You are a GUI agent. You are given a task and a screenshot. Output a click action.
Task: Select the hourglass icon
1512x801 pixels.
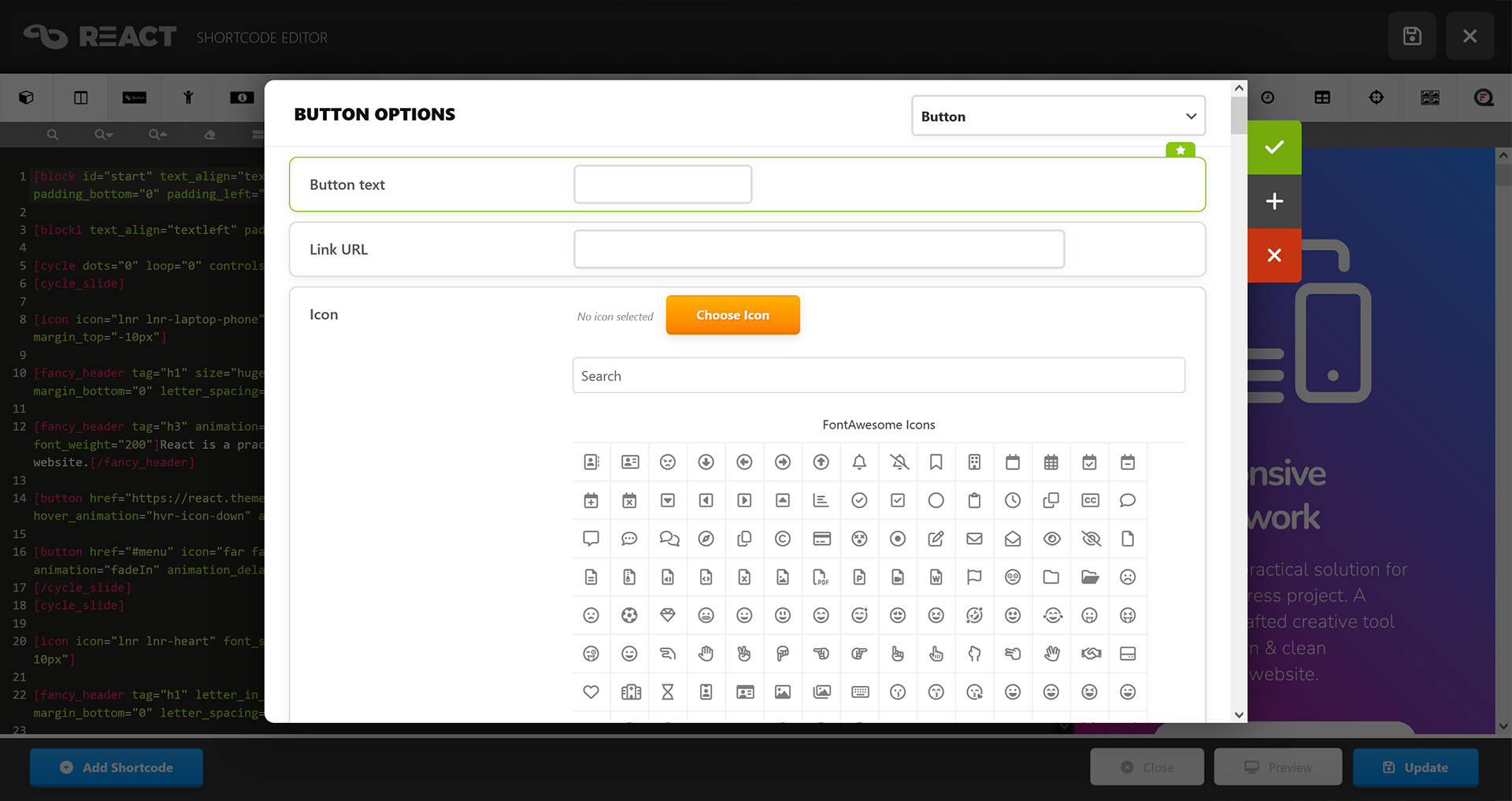[668, 692]
